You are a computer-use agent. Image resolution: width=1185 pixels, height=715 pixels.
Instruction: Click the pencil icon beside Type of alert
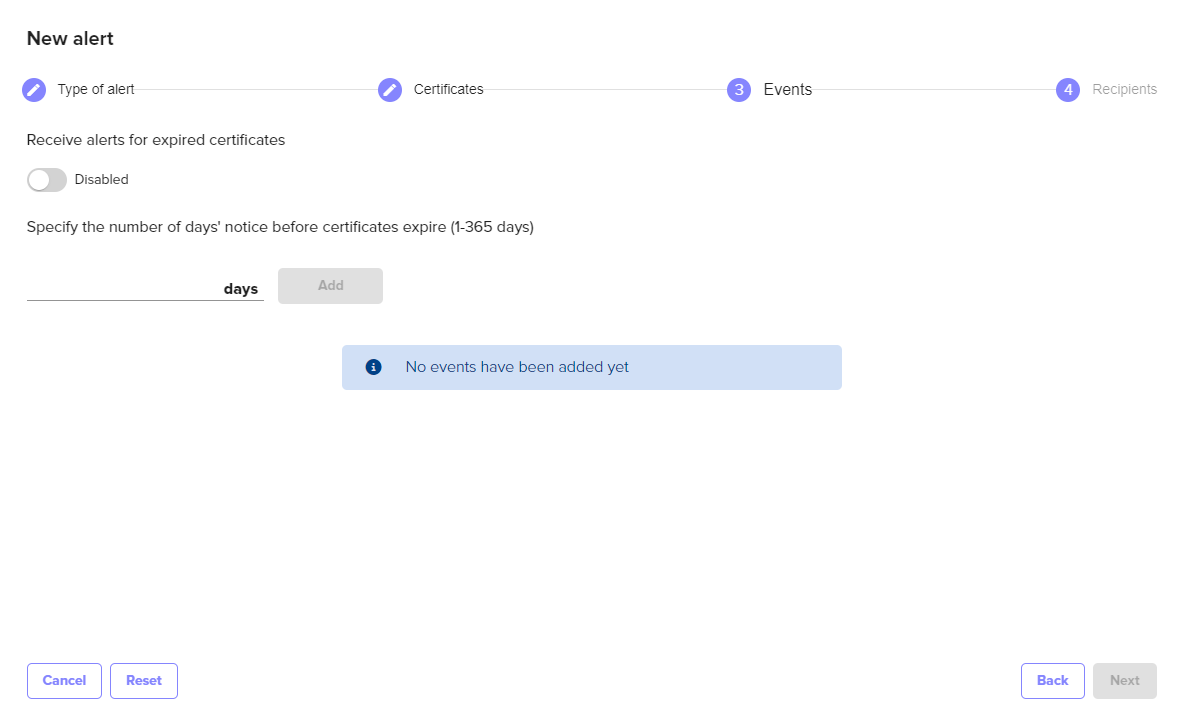click(x=34, y=90)
